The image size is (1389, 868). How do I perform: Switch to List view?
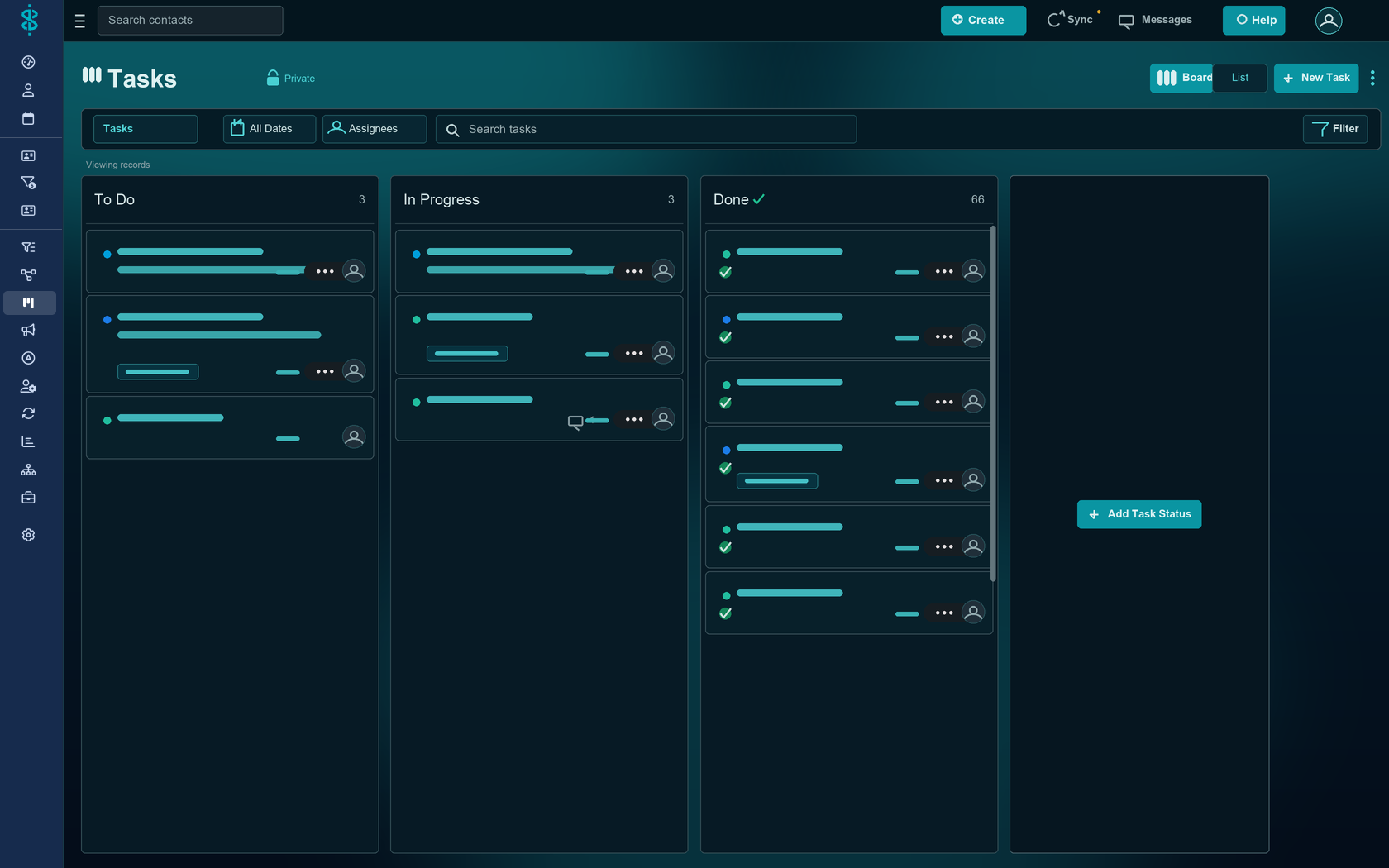1240,78
